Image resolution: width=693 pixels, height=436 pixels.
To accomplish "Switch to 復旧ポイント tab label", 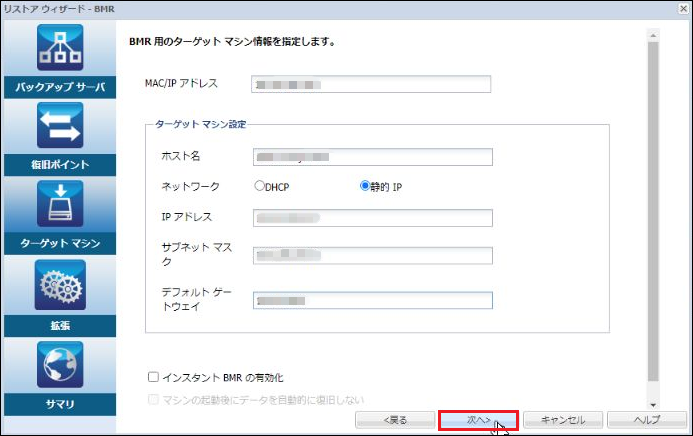I will pos(60,165).
